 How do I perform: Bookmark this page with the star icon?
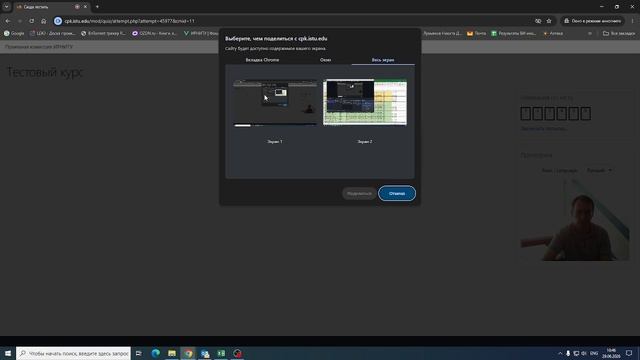click(x=549, y=21)
